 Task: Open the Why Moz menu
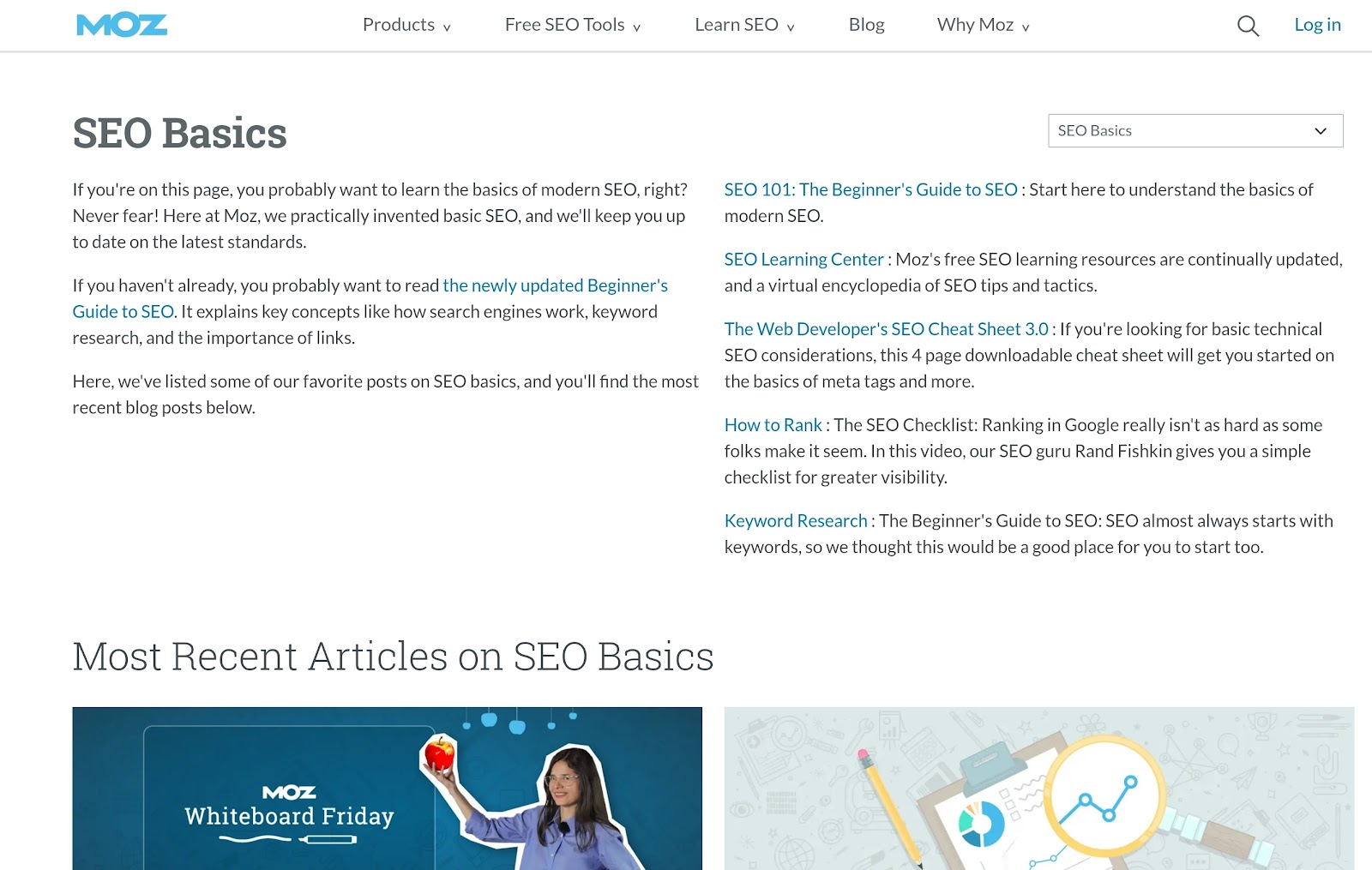click(x=983, y=25)
